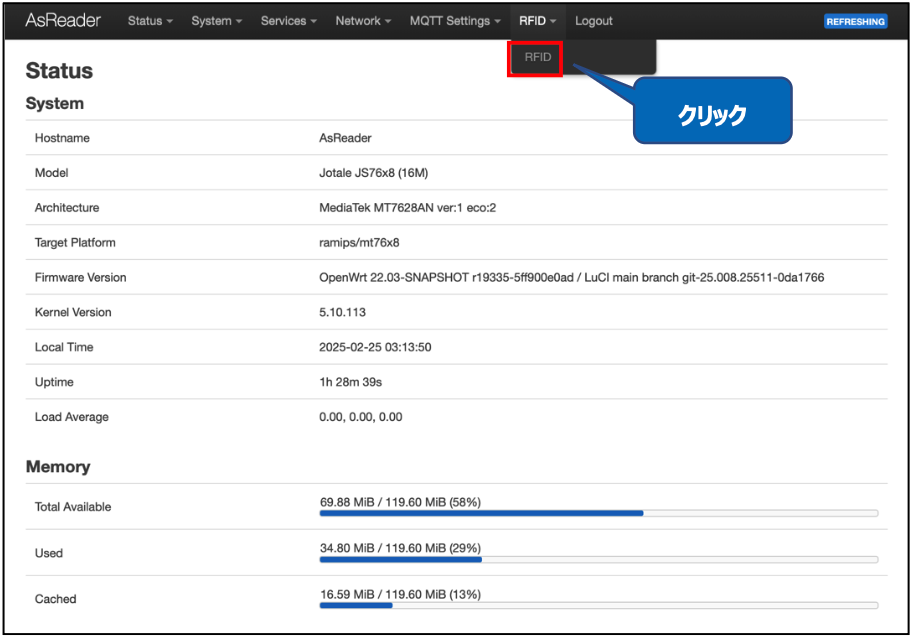Viewport: 913px width, 638px height.
Task: Click the Hostname row's AsReader value
Action: coord(345,138)
